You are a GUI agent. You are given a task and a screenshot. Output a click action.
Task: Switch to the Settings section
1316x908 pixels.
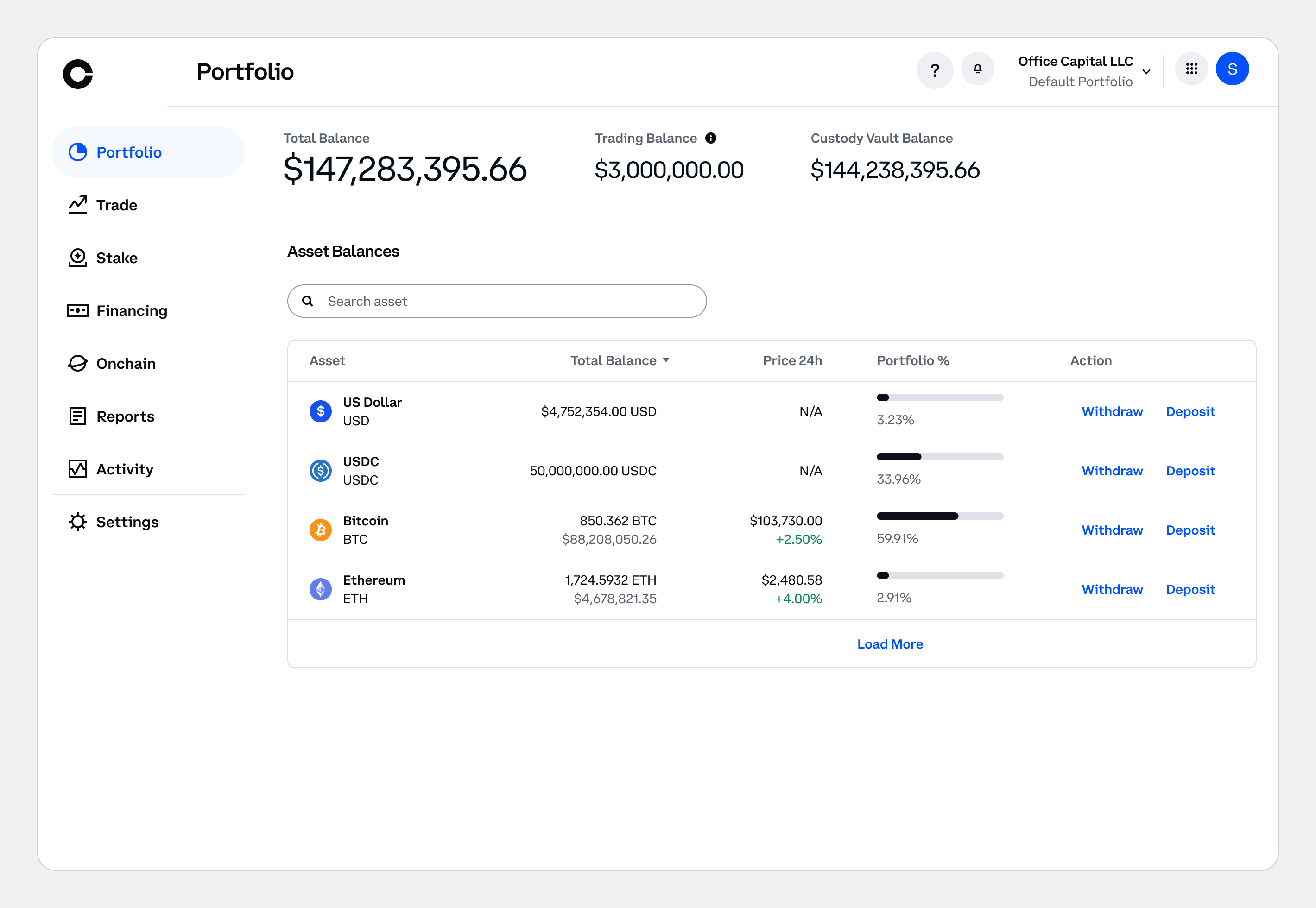[x=127, y=522]
